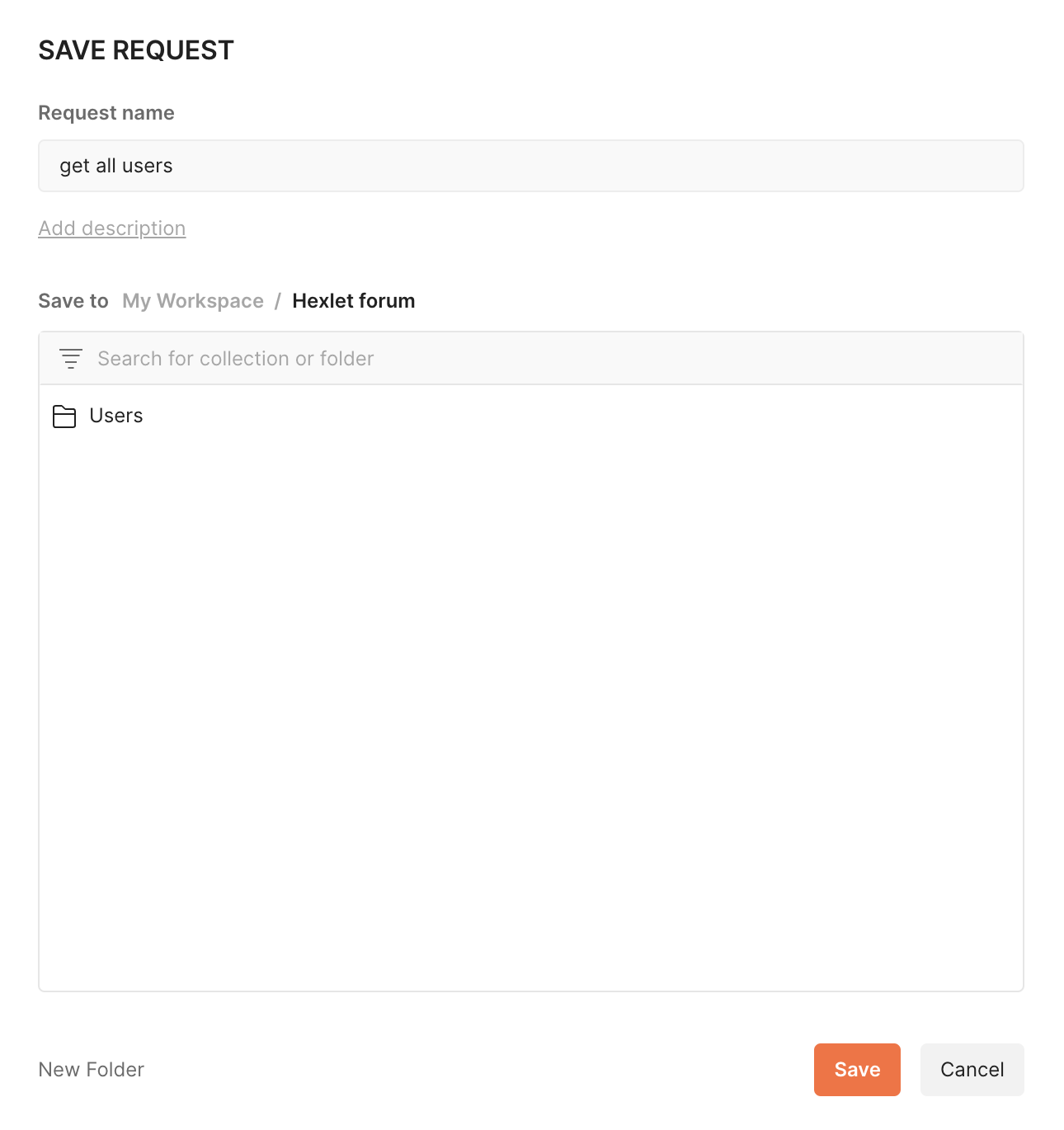Click the slash separator in the breadcrumb
Screen dimensions: 1064x1130
click(x=278, y=301)
